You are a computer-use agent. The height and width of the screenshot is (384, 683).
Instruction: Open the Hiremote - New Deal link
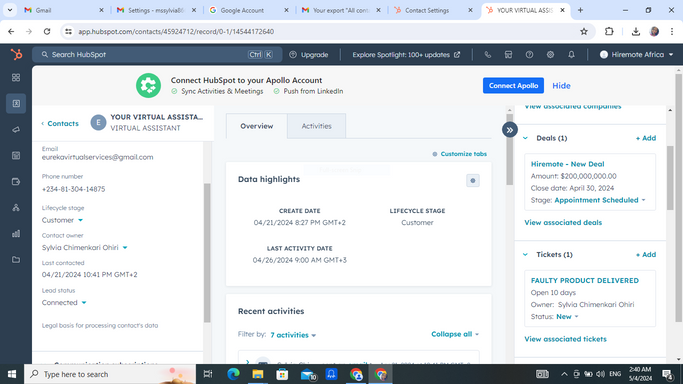567,164
